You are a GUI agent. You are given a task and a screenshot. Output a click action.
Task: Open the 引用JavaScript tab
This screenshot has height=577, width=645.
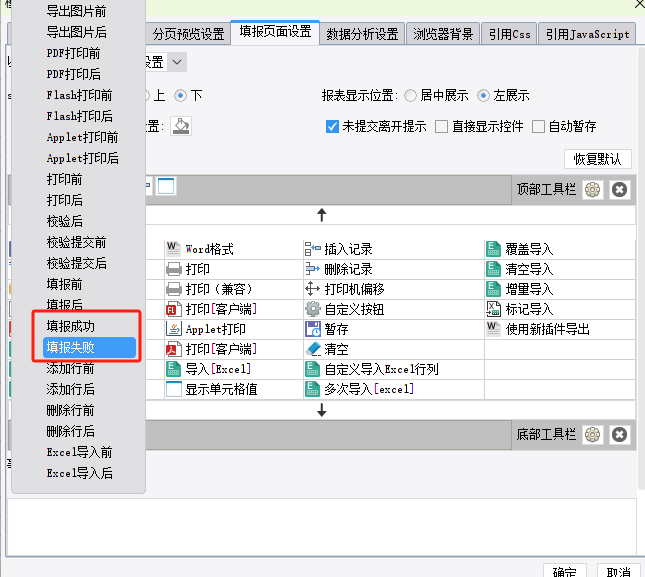pos(587,34)
